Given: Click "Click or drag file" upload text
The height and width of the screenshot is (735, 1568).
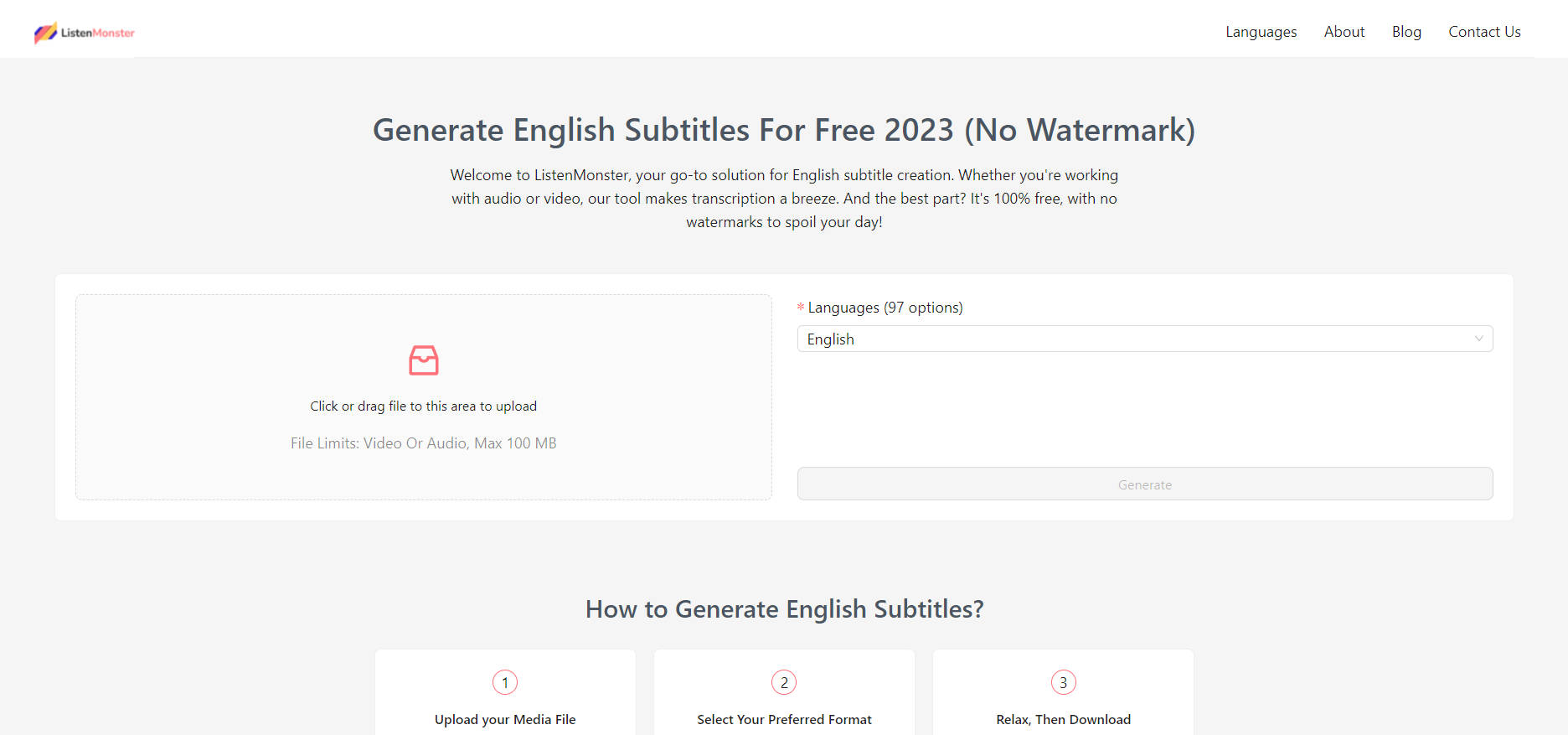Looking at the screenshot, I should (x=423, y=406).
